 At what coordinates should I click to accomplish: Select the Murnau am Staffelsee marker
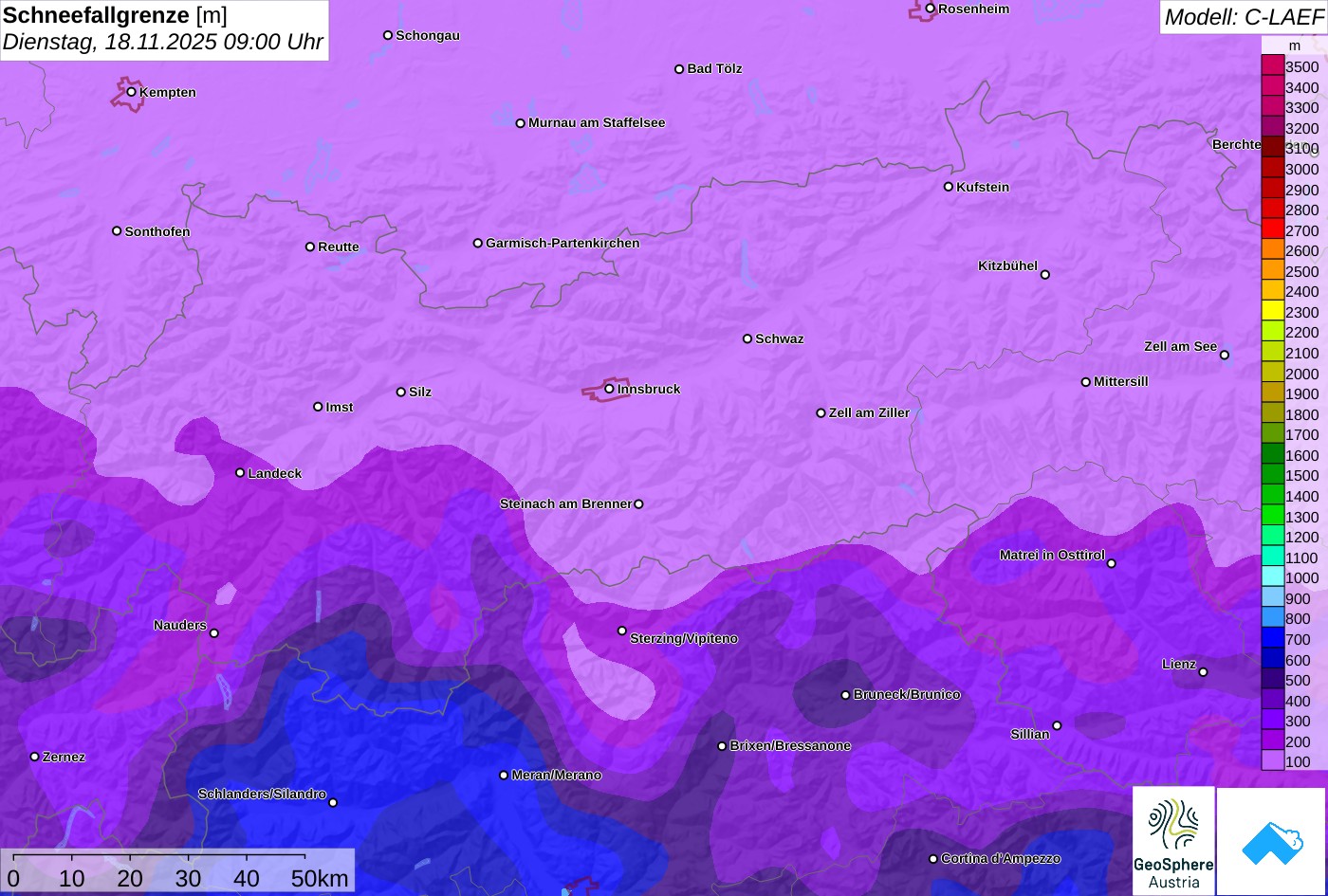click(521, 123)
